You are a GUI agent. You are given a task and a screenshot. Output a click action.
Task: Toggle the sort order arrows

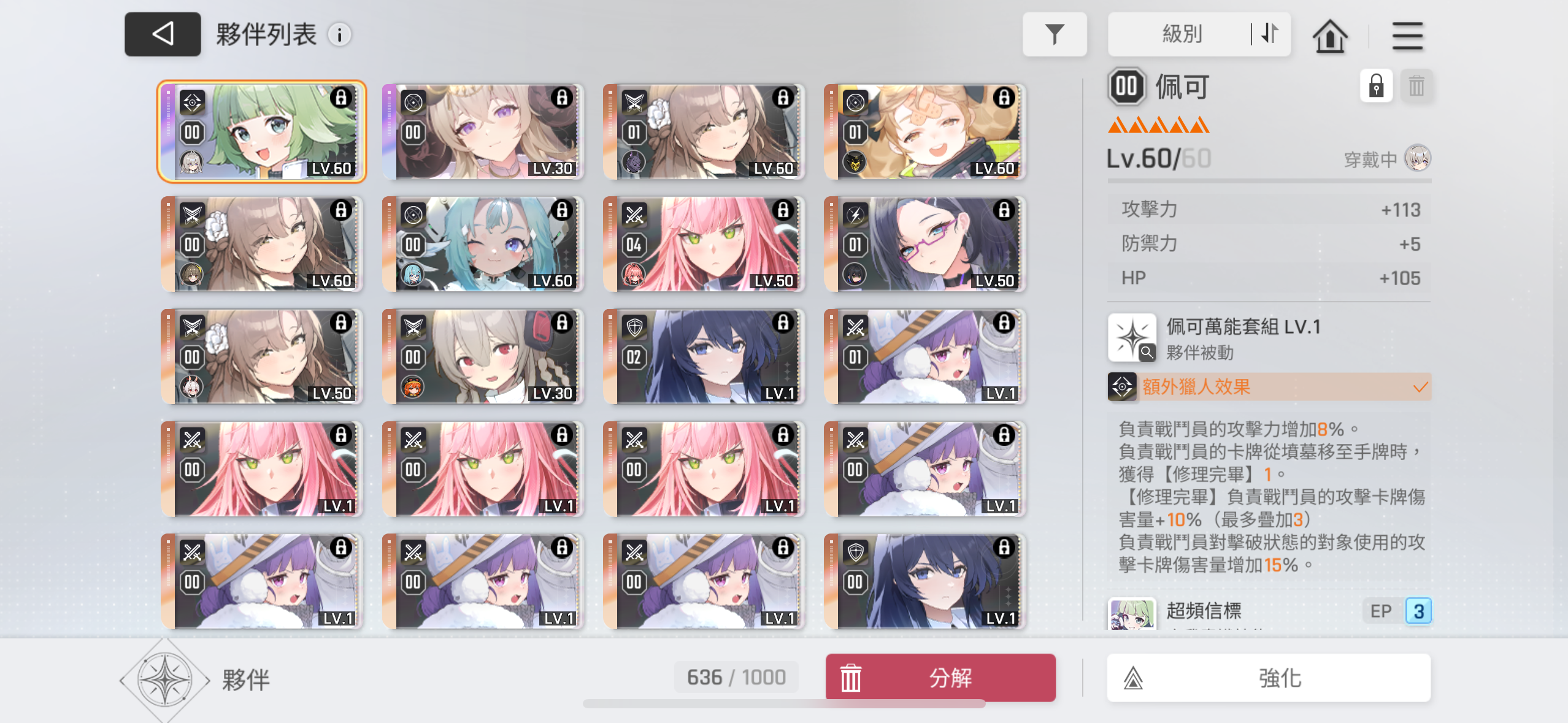pos(1269,34)
